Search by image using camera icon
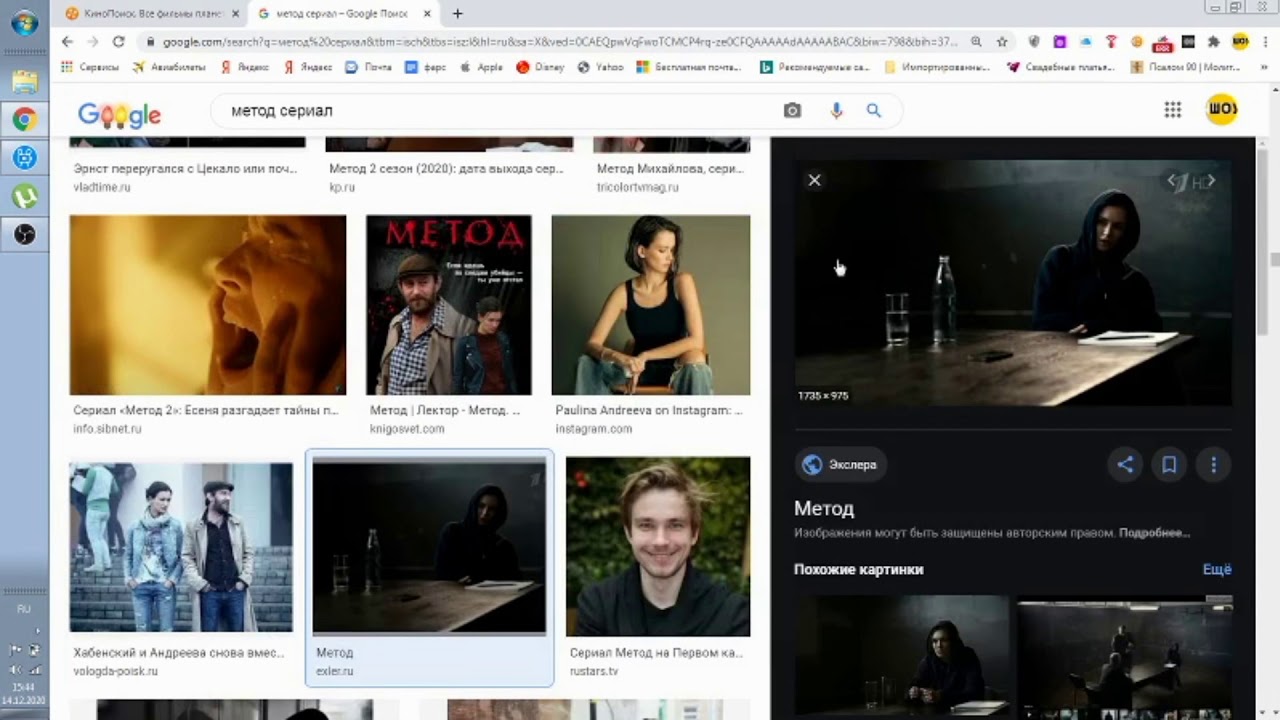Image resolution: width=1280 pixels, height=720 pixels. point(792,111)
